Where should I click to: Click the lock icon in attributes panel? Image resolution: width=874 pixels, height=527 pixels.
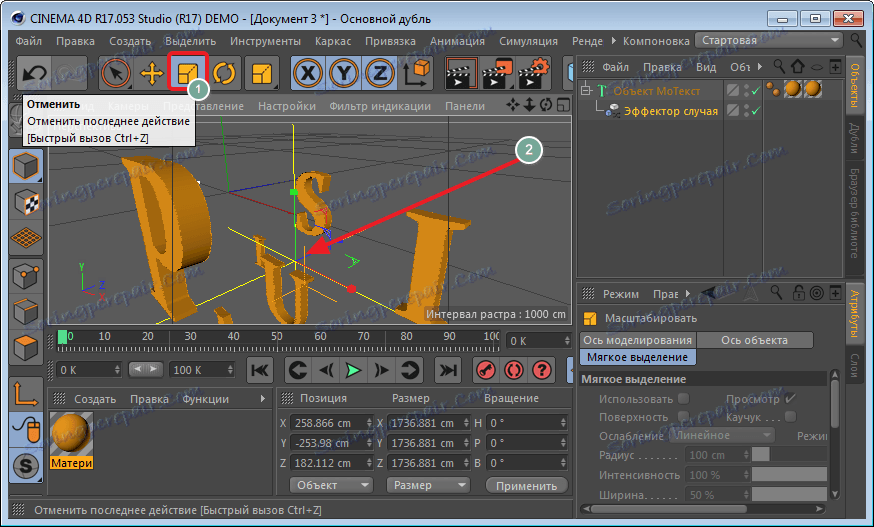796,294
